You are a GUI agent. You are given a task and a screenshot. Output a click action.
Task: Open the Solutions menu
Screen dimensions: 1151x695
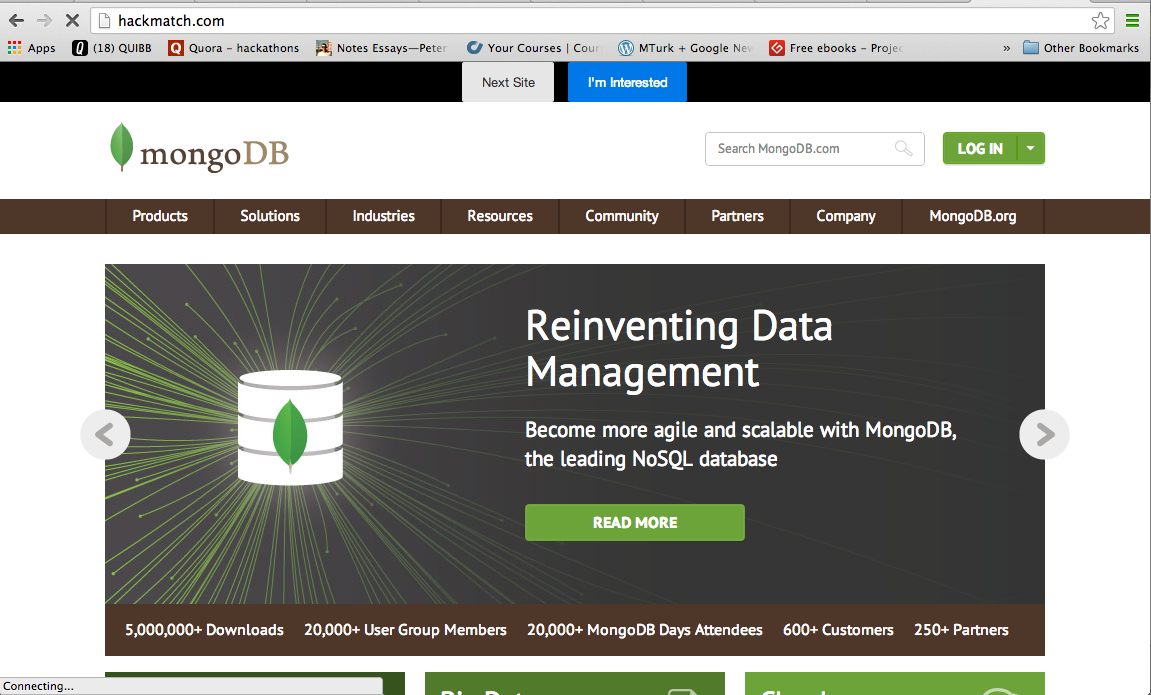coord(270,216)
